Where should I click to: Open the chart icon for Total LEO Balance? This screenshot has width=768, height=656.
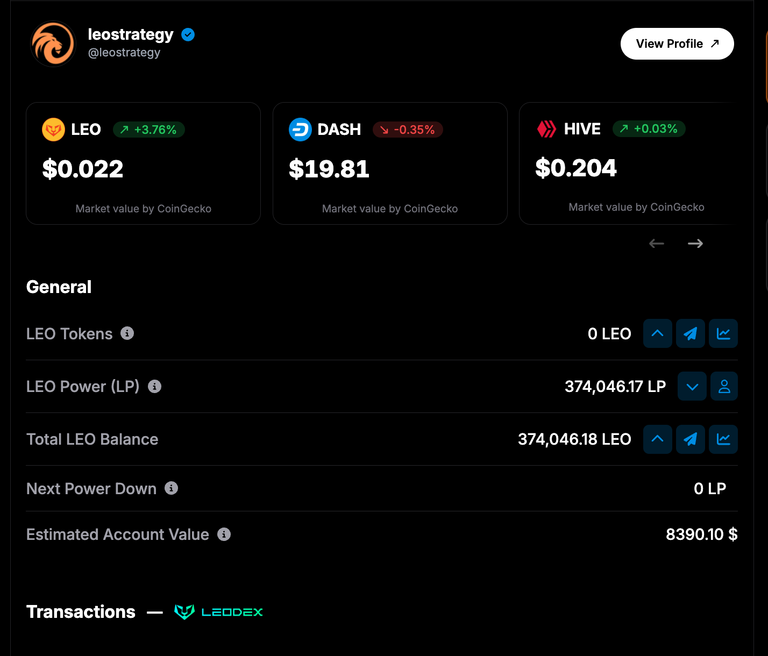pyautogui.click(x=723, y=439)
